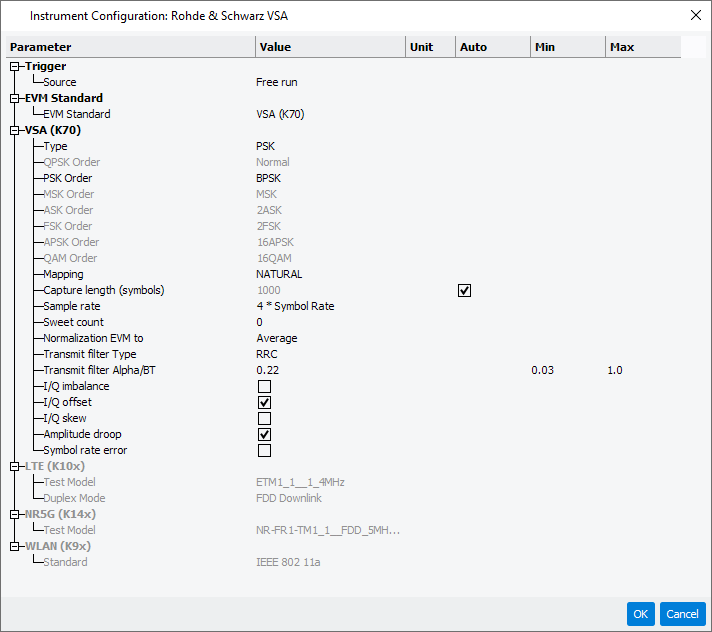Screen dimensions: 712x632
Task: Select the Amplitude droop label
Action: (x=82, y=434)
